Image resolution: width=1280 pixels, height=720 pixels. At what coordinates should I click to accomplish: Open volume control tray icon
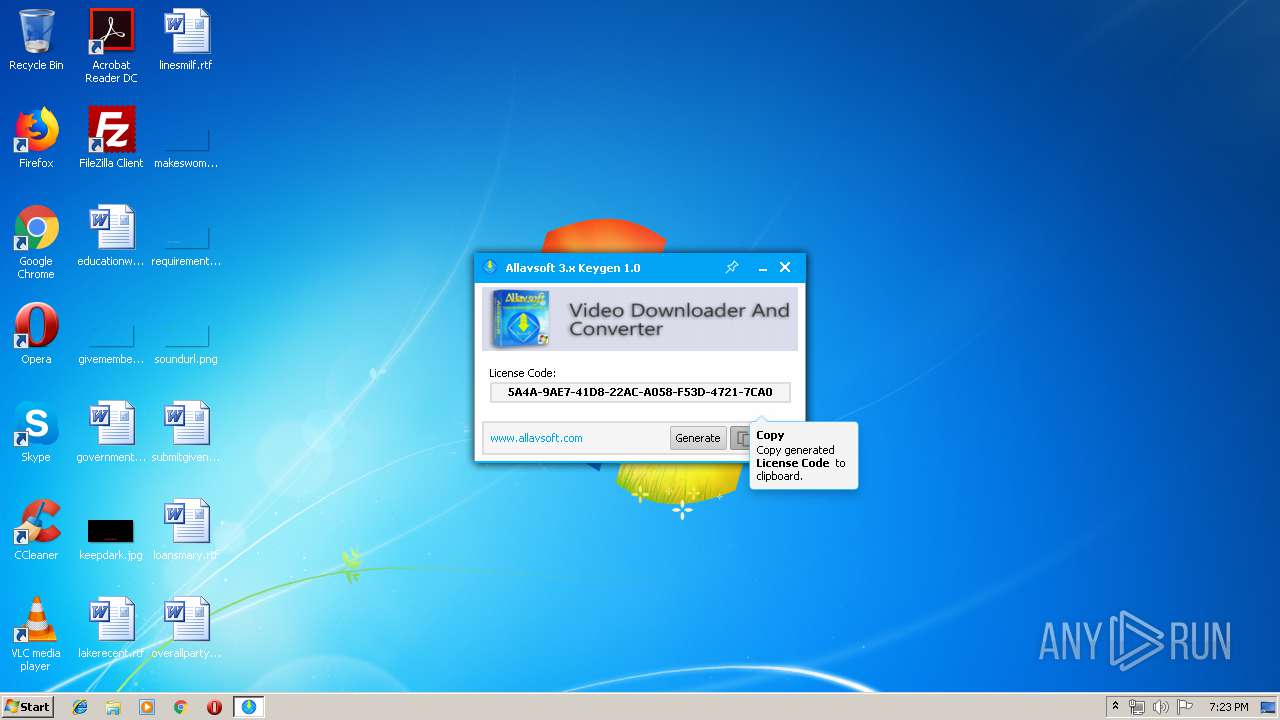pyautogui.click(x=1160, y=707)
